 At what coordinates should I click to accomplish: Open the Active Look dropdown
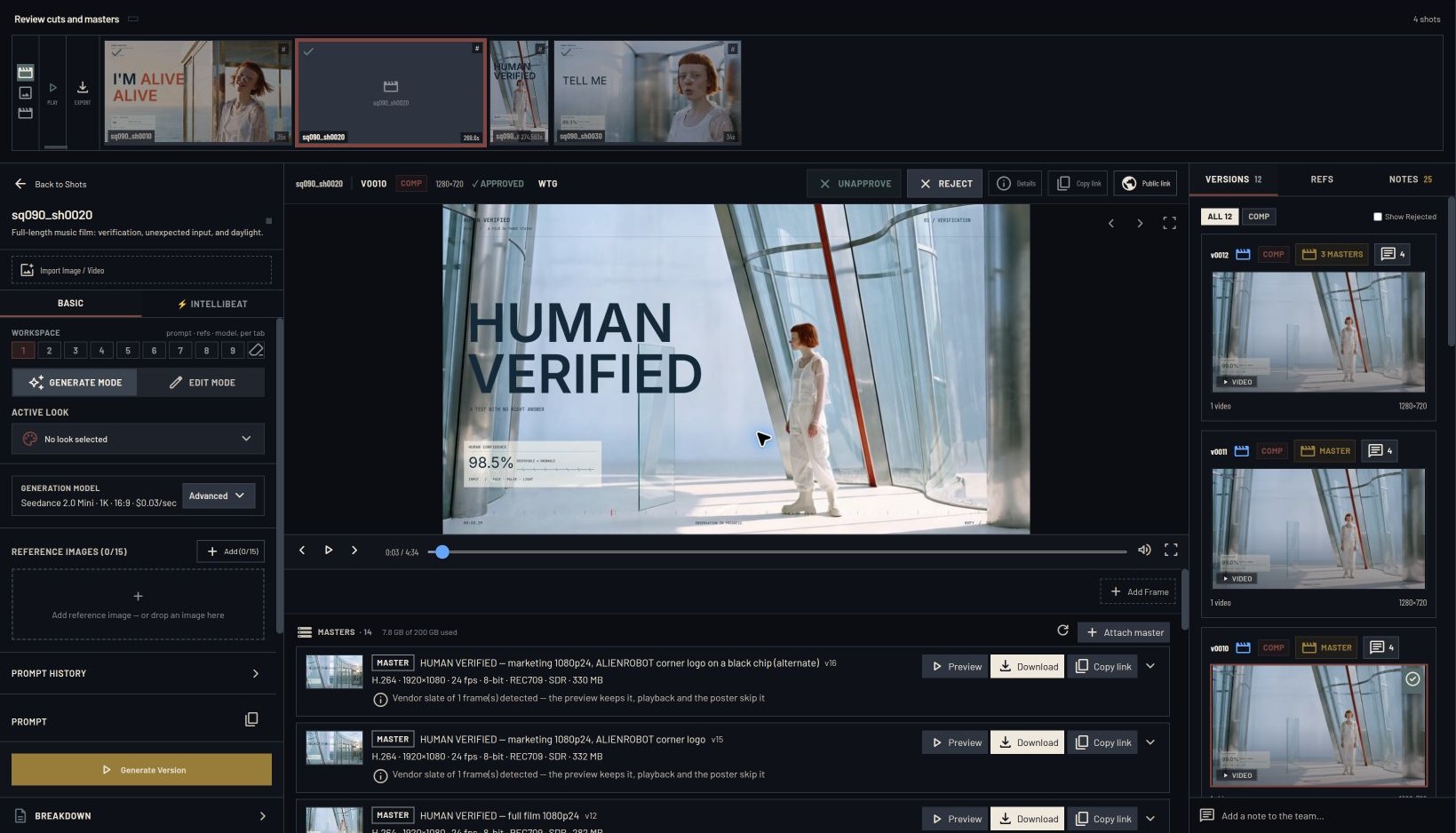click(x=138, y=439)
